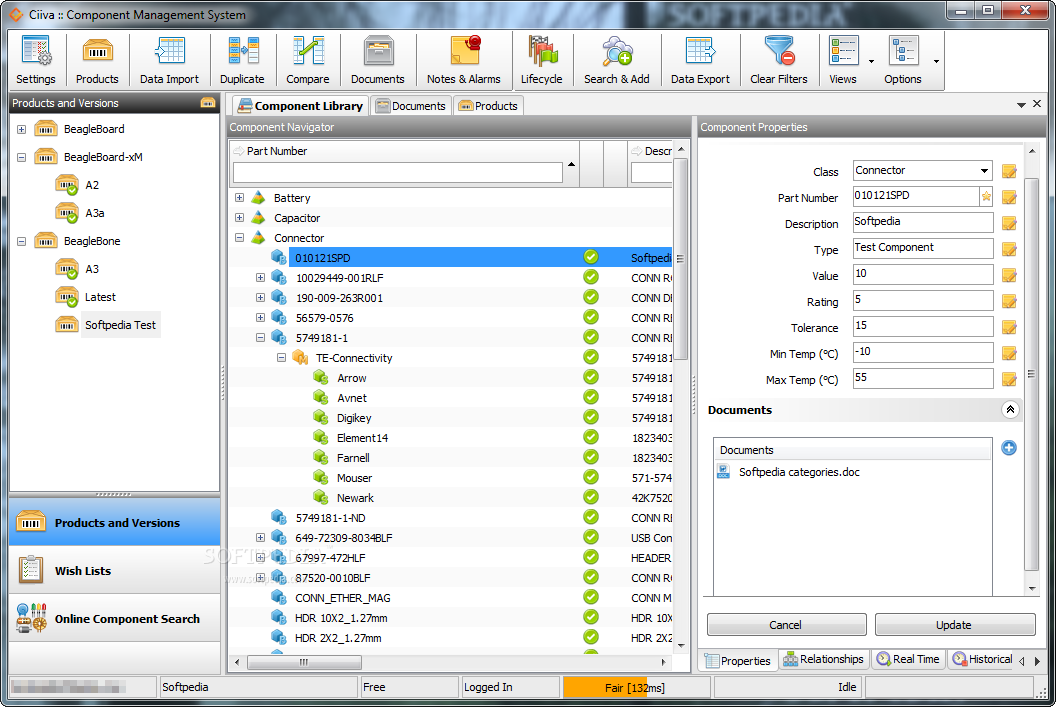Expand the Capacitor category

pos(239,217)
